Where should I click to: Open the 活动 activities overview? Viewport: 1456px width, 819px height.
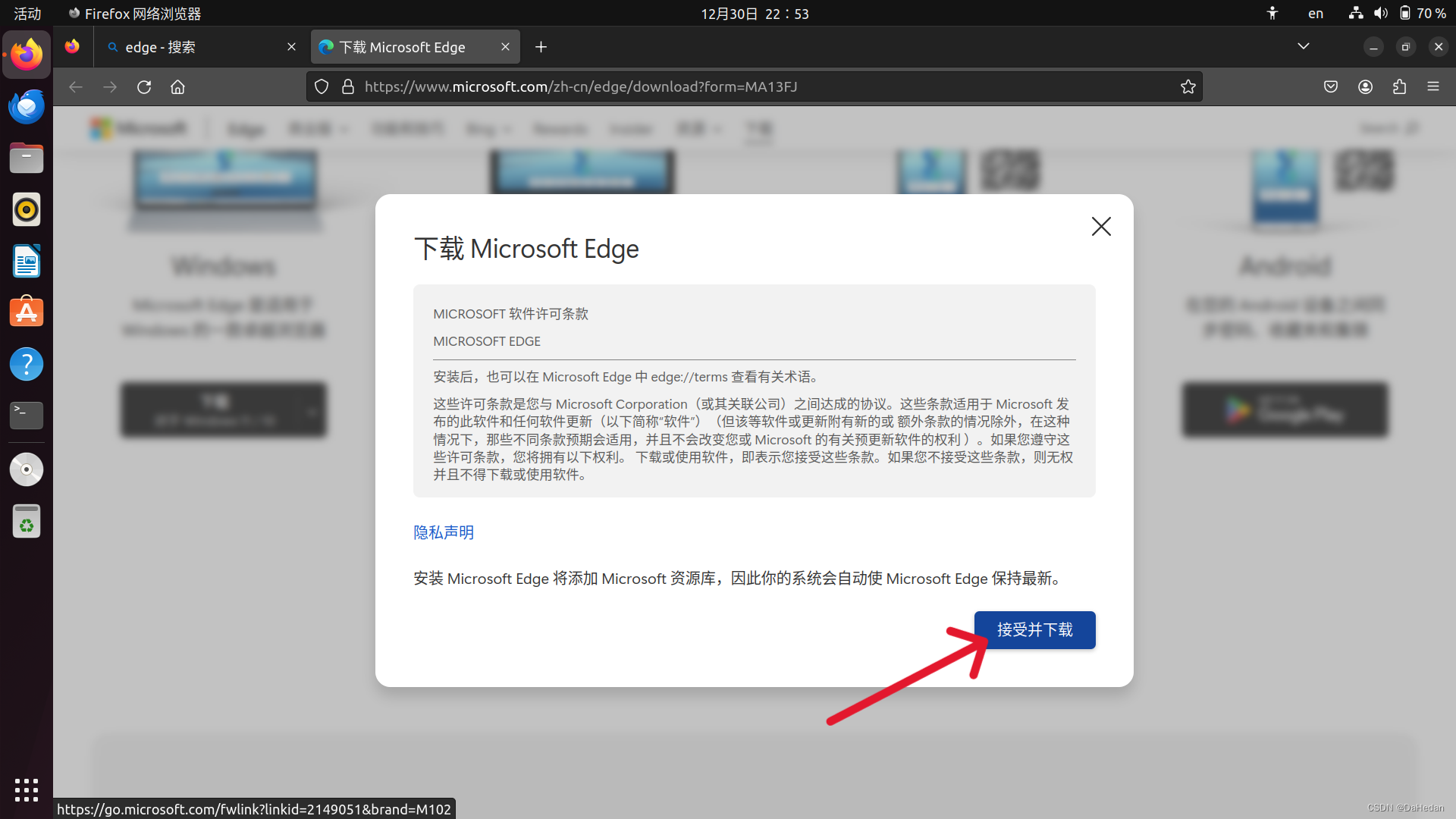27,14
